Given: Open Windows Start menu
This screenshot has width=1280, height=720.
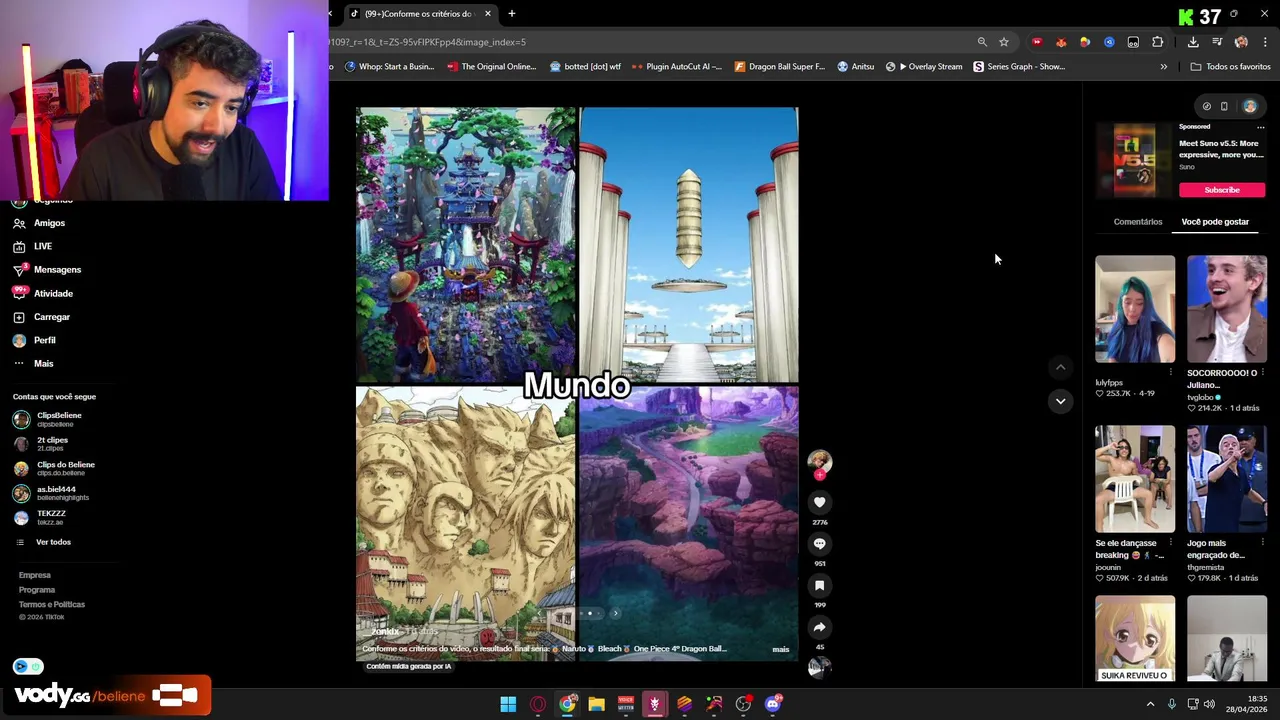Looking at the screenshot, I should pos(508,704).
